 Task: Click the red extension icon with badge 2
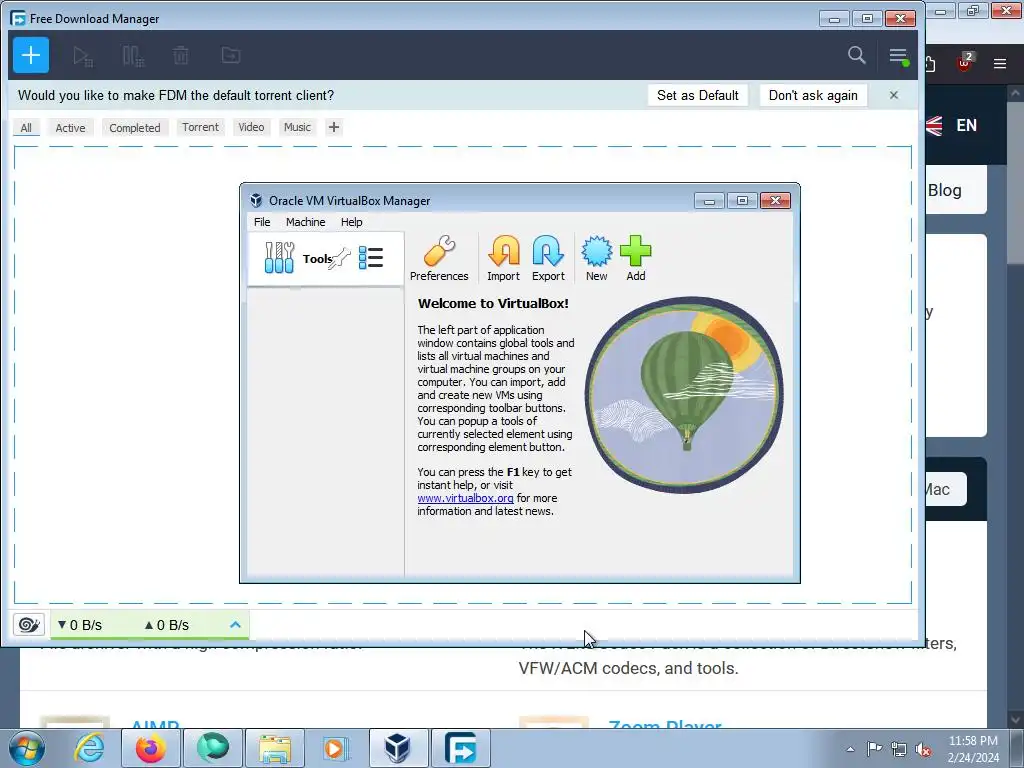tap(965, 62)
